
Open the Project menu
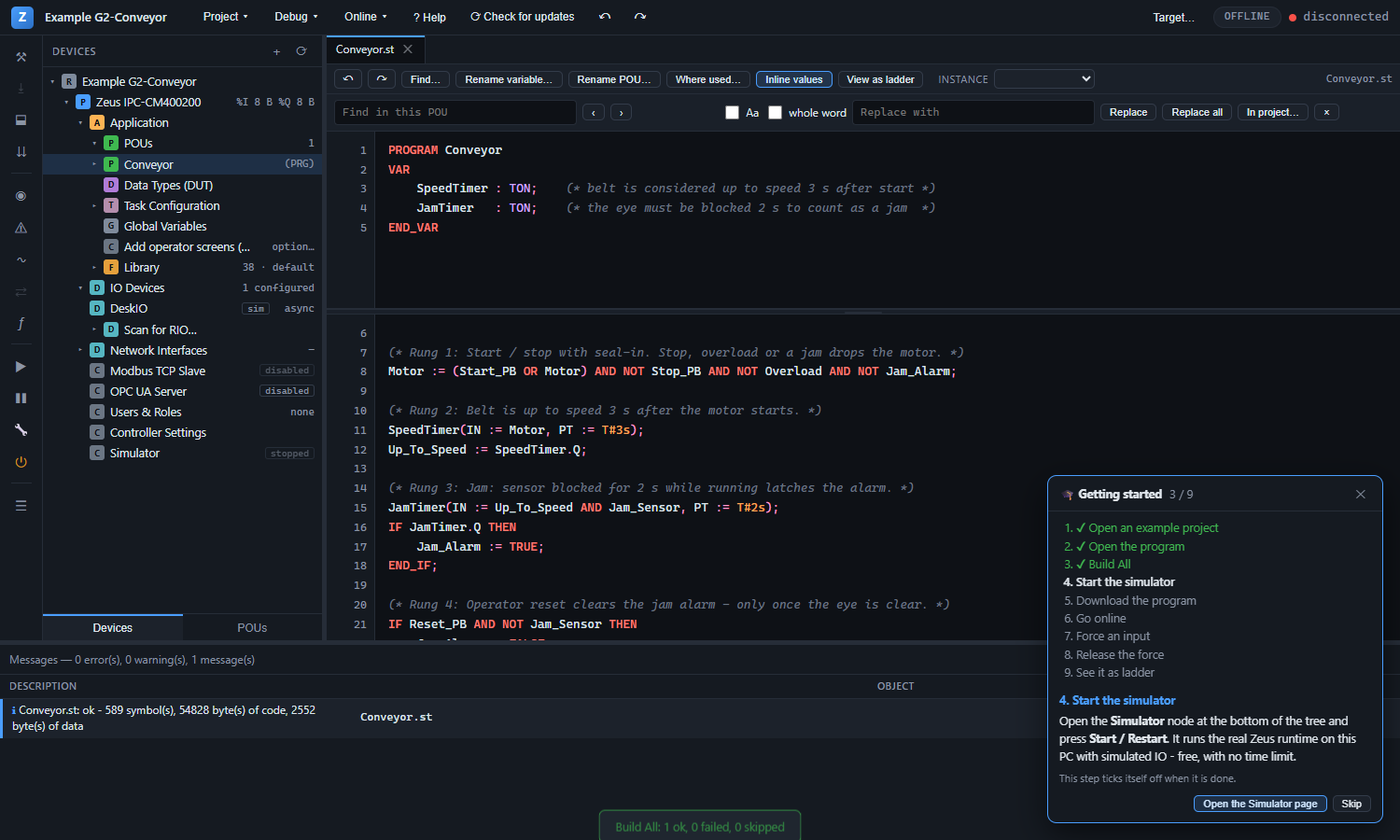[226, 17]
